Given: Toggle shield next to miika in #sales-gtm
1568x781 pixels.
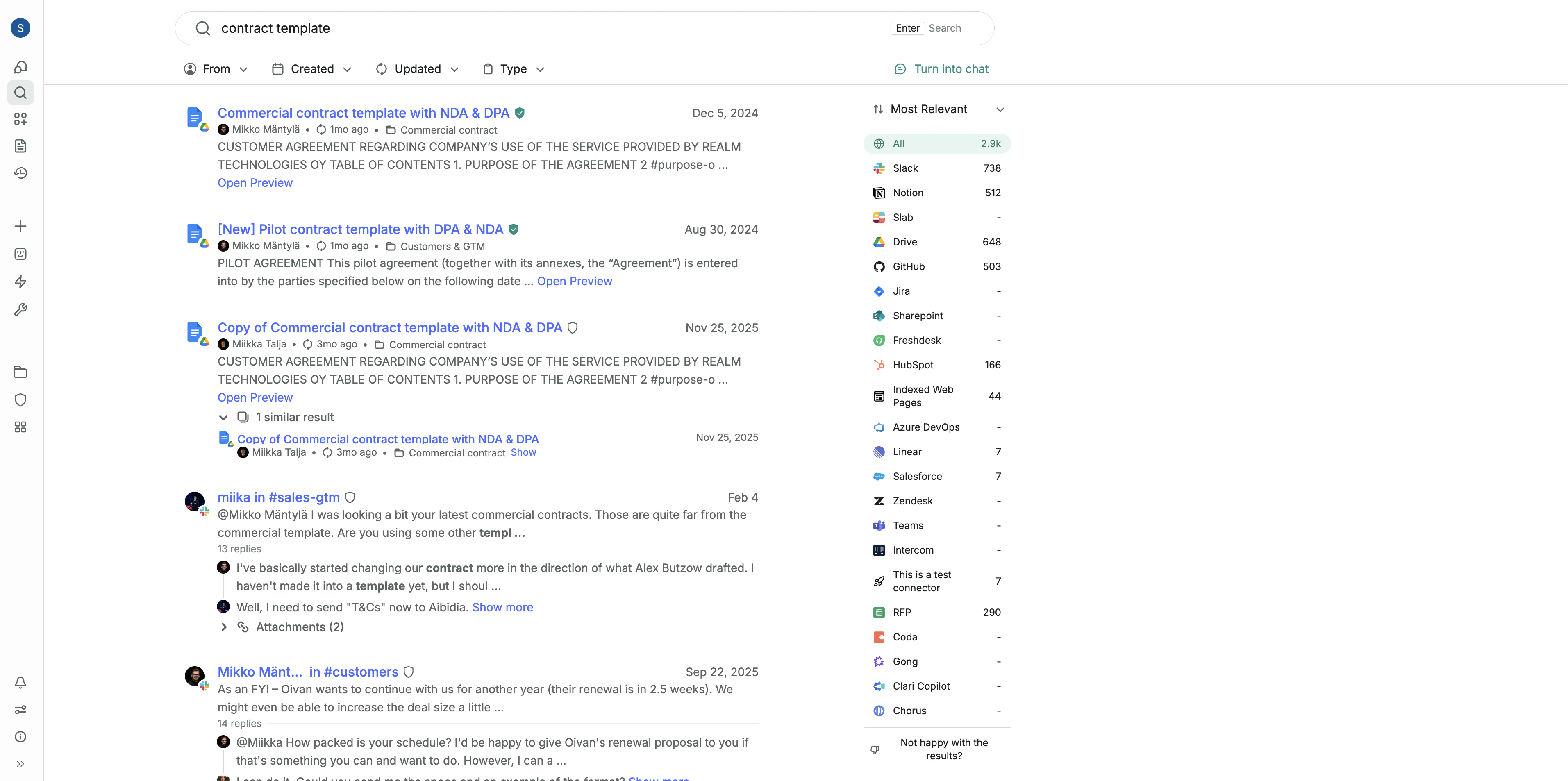Looking at the screenshot, I should point(350,497).
